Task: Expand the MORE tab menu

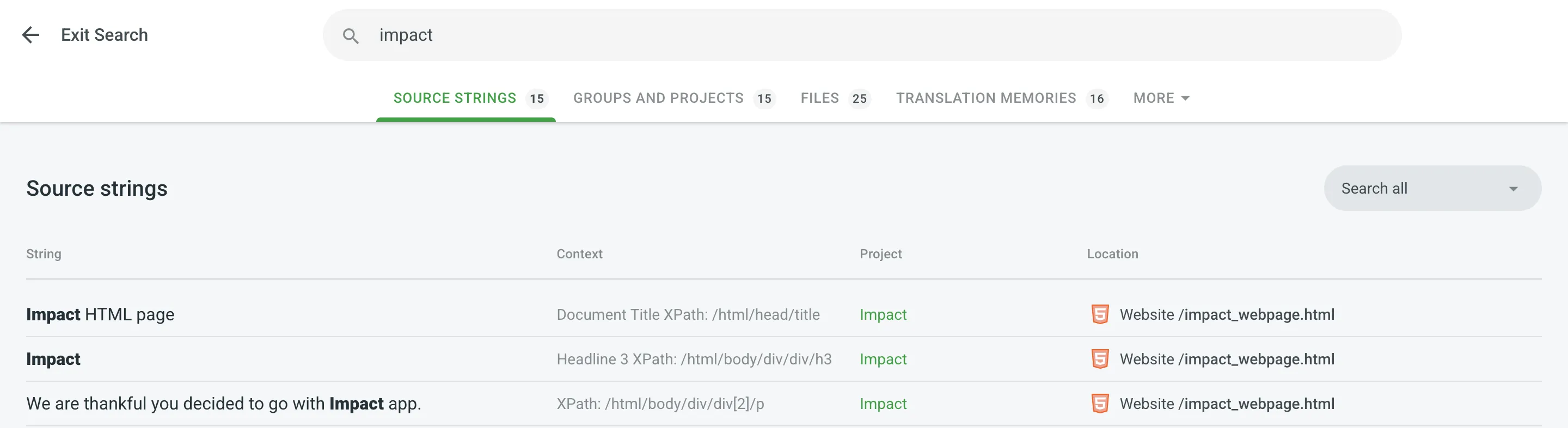Action: 1160,98
